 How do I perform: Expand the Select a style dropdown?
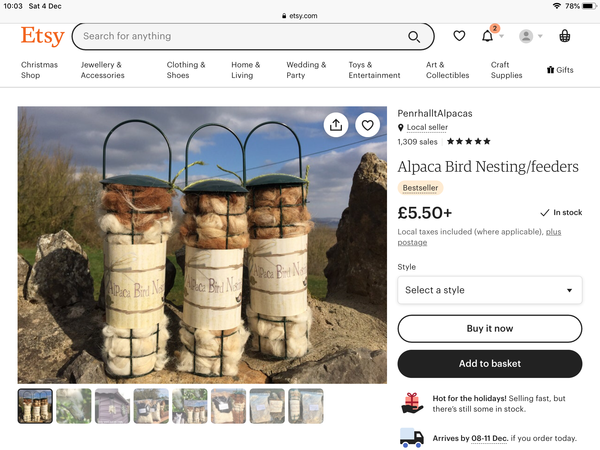(489, 290)
